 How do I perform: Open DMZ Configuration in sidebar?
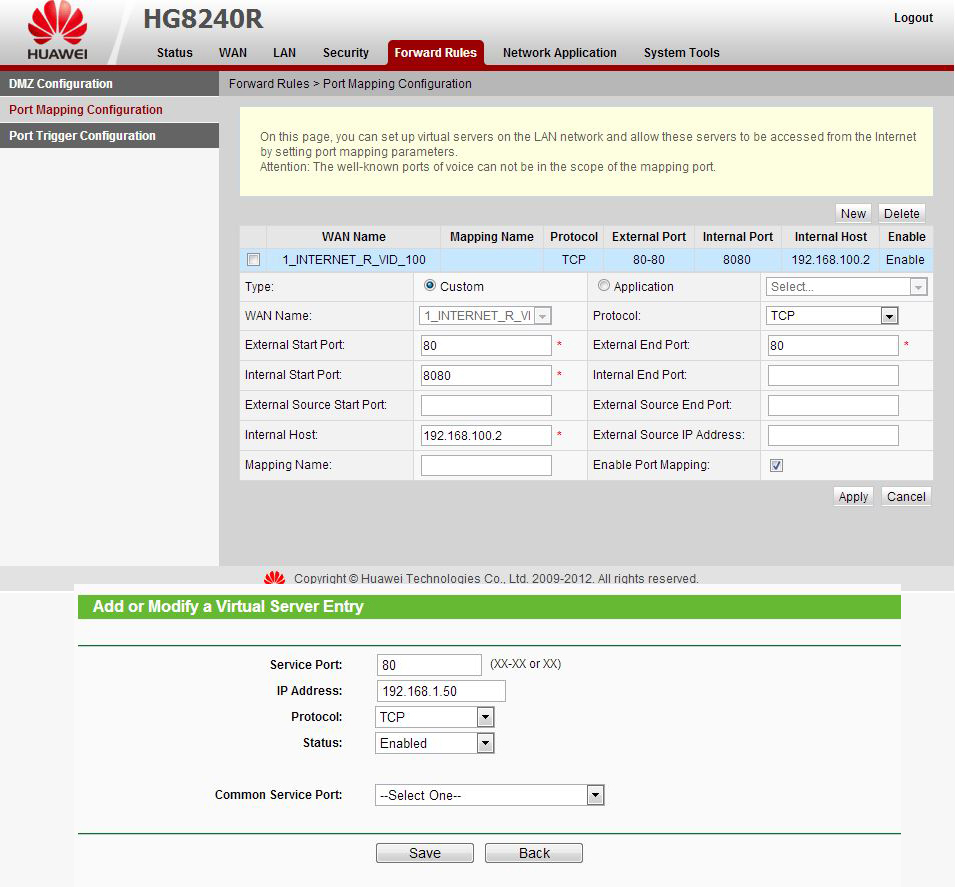[61, 84]
